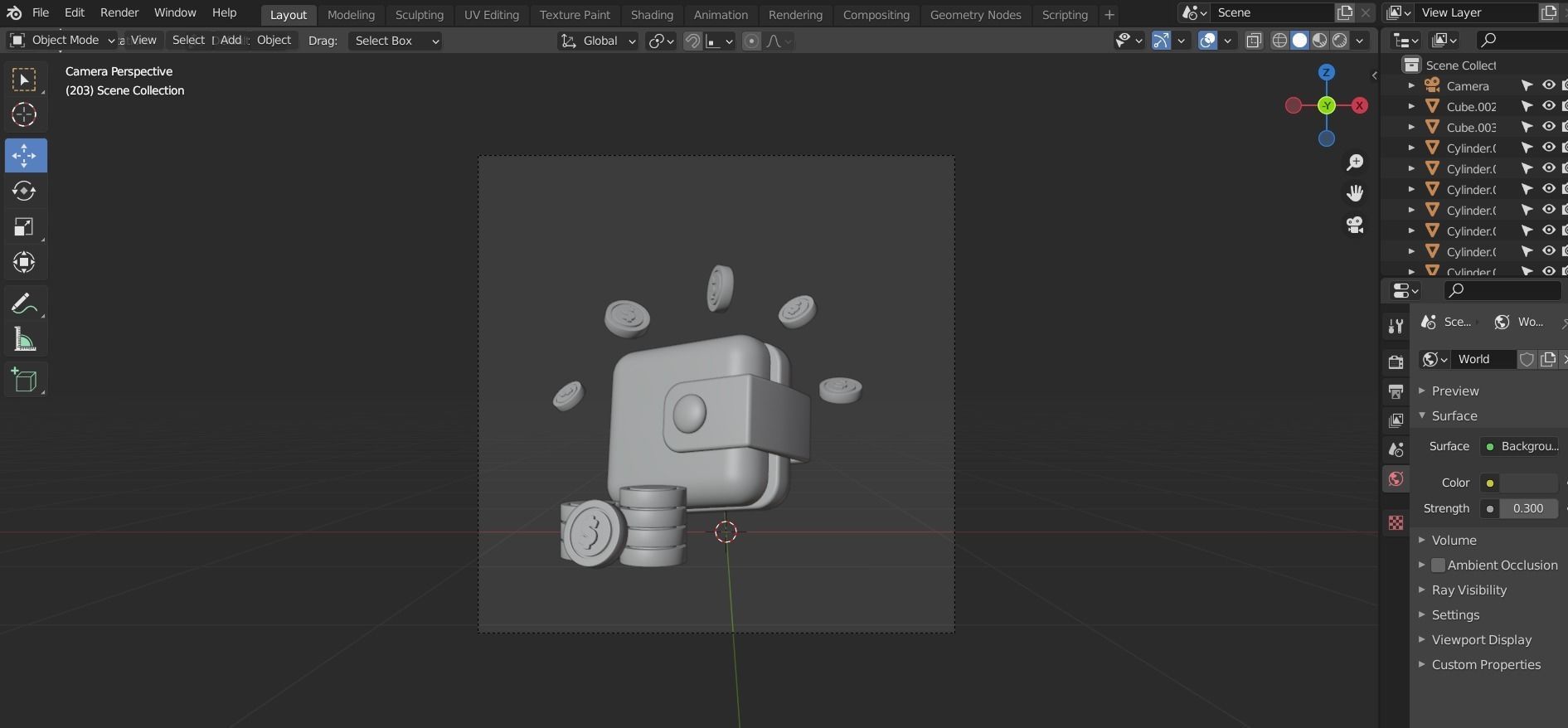Select the Measure ruler tool
This screenshot has height=728, width=1568.
point(24,340)
